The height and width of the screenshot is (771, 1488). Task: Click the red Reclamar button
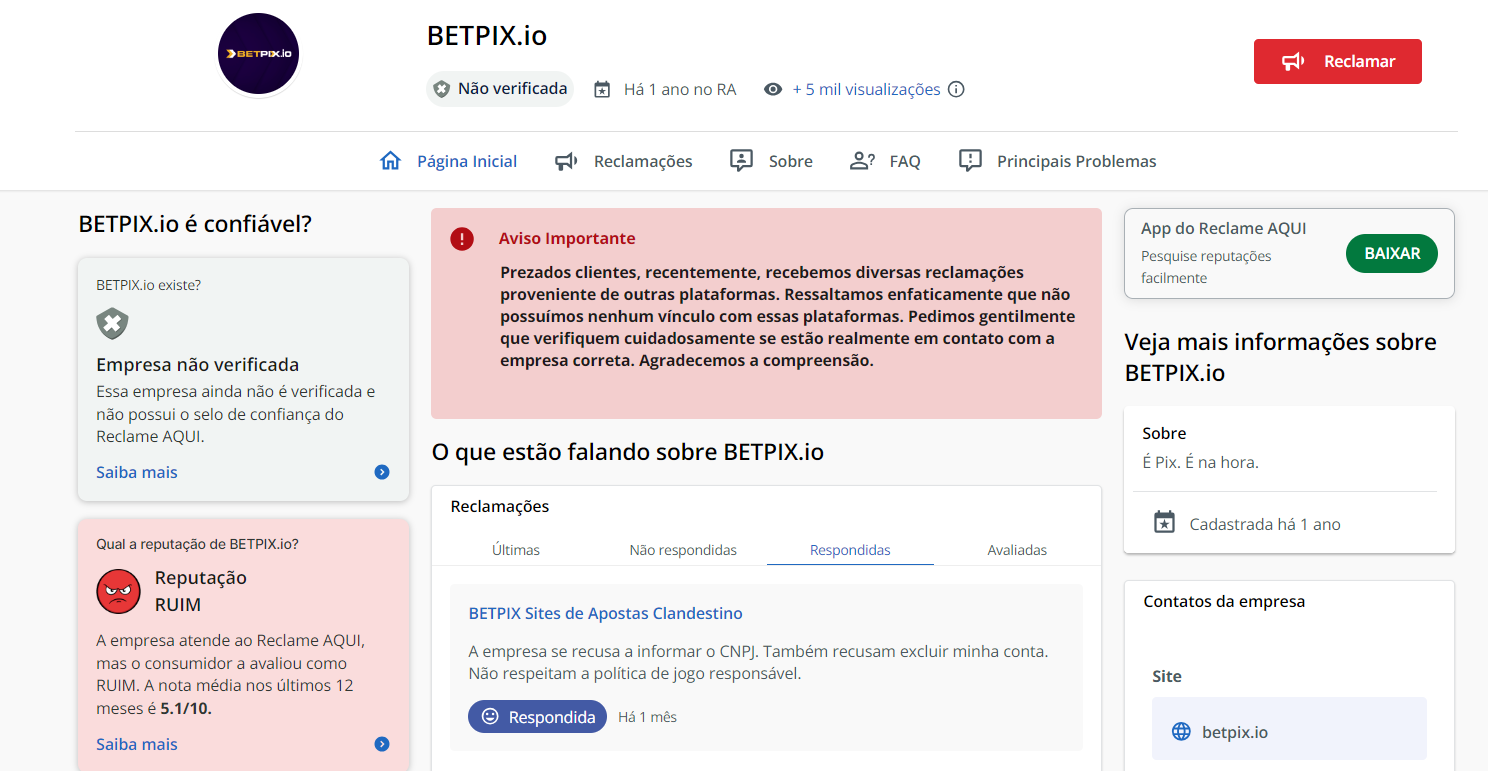pyautogui.click(x=1338, y=61)
